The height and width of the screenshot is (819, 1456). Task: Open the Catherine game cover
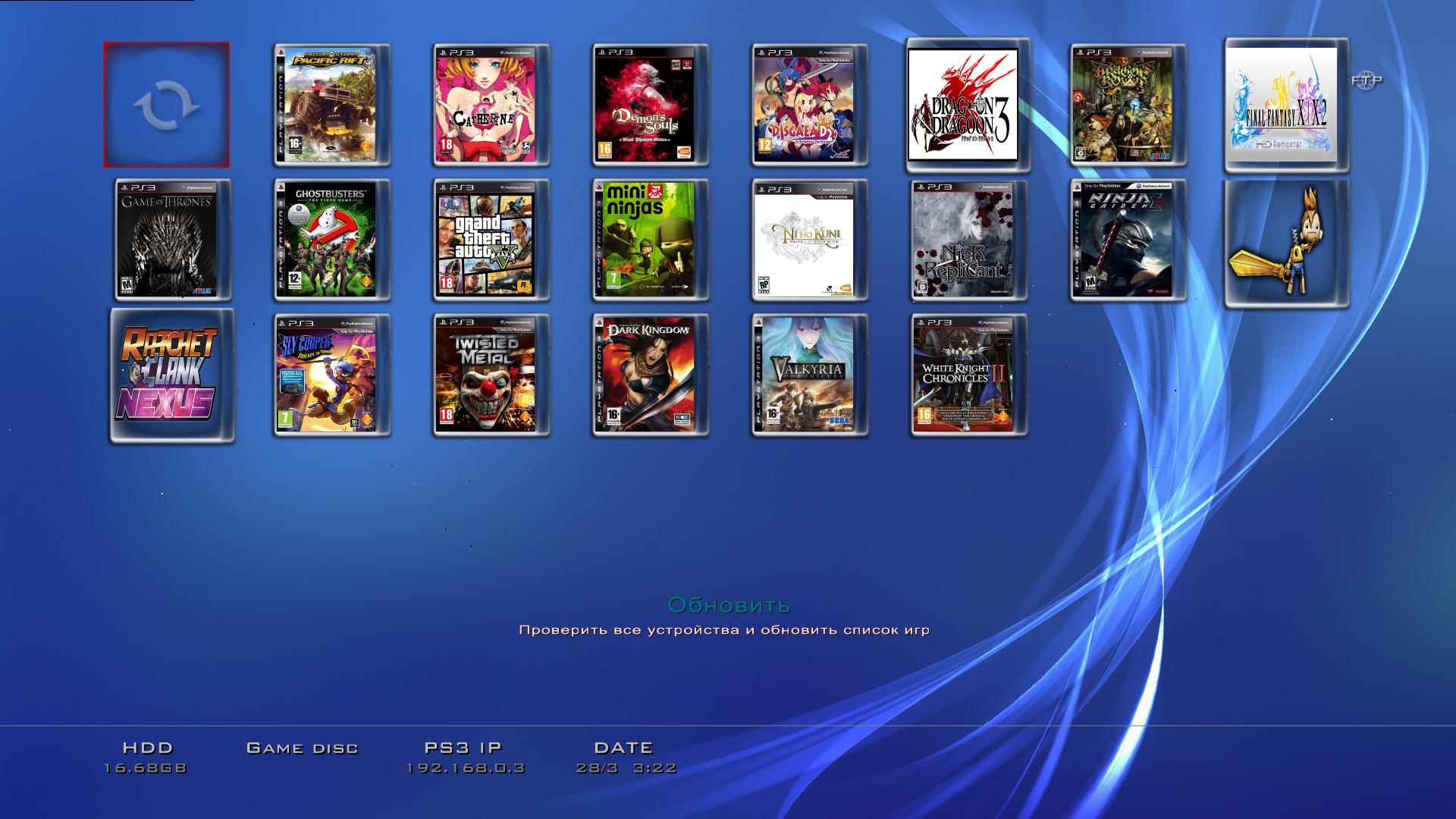click(x=491, y=105)
